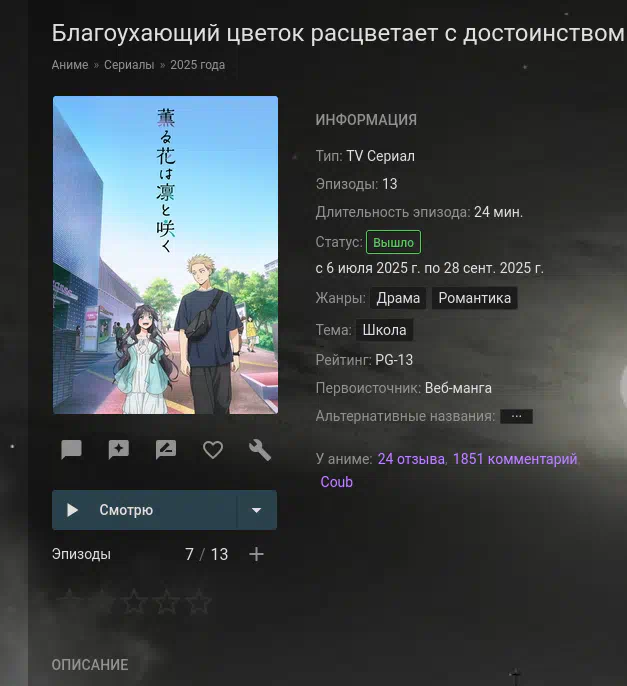
Task: Select the Романтика genre tag
Action: [x=474, y=298]
